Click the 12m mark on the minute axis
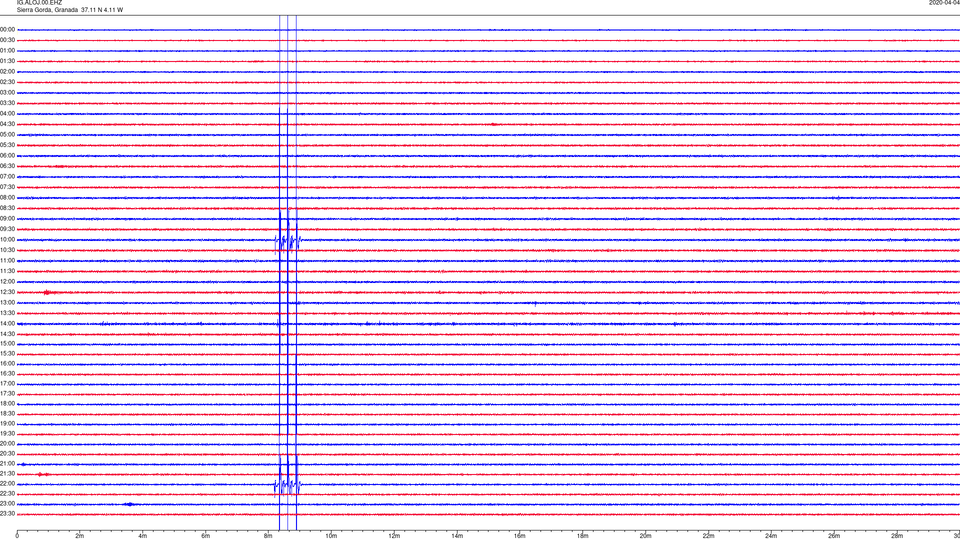Viewport: 960px width, 540px height. tap(394, 536)
